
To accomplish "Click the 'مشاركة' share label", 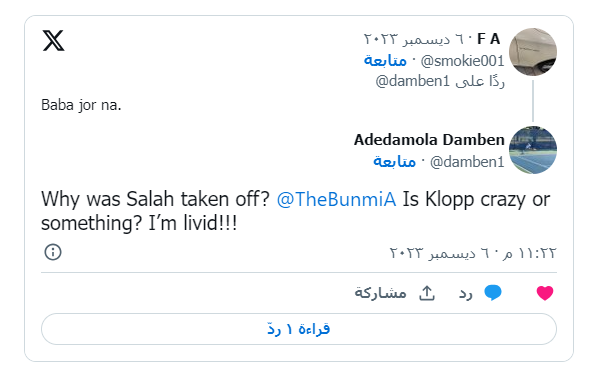I will [x=380, y=293].
